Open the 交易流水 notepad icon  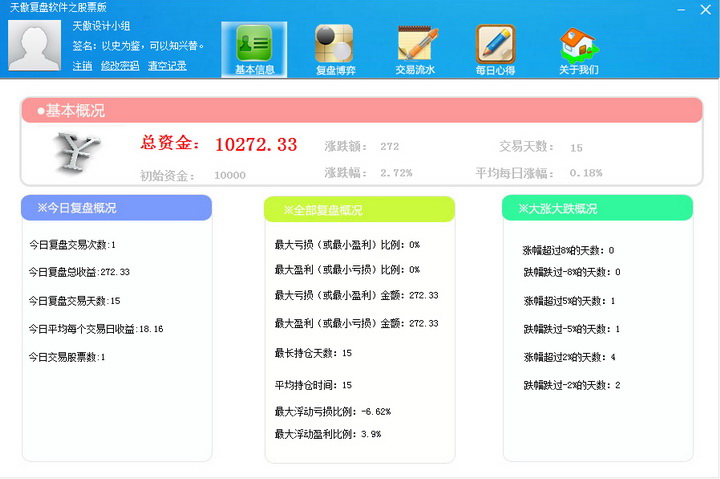417,44
